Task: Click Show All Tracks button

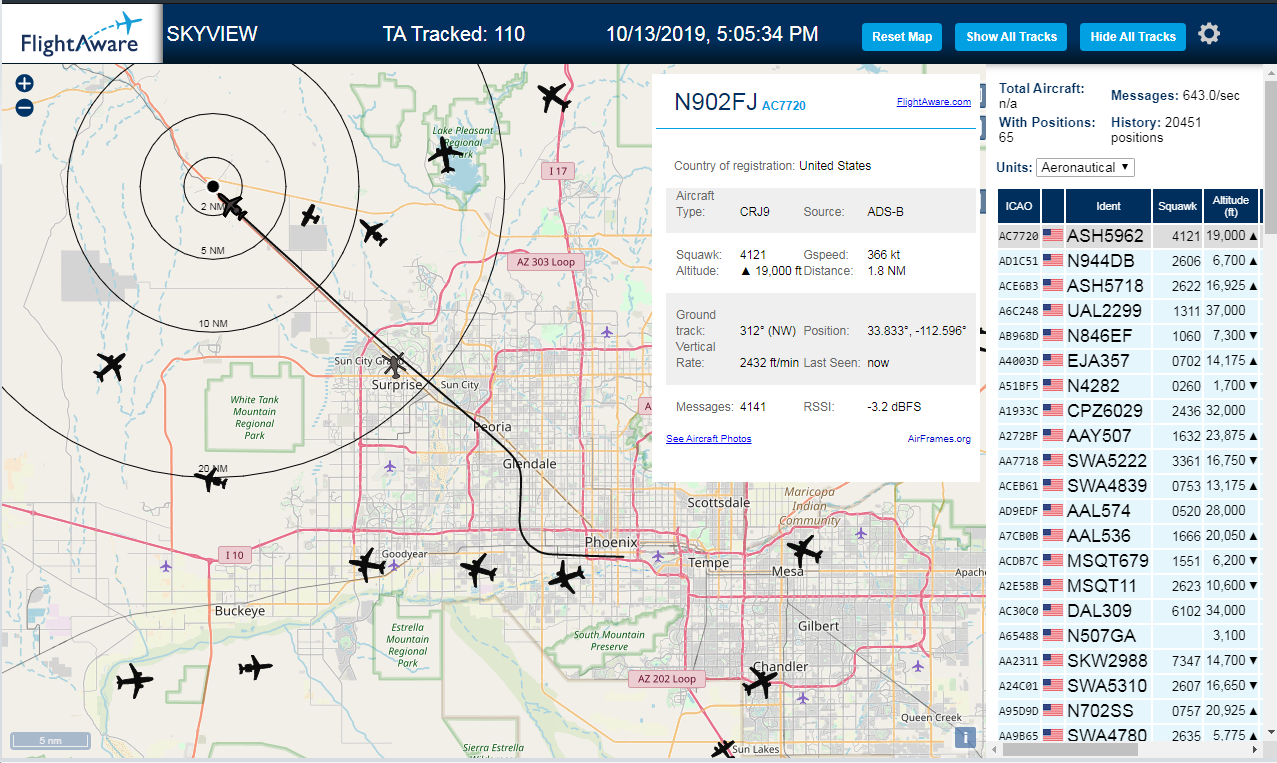Action: 1011,37
